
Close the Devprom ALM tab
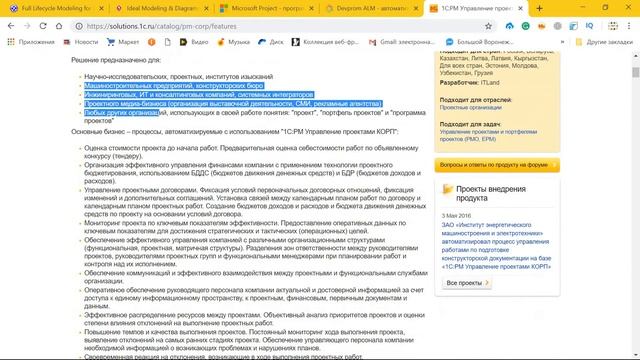[416, 8]
